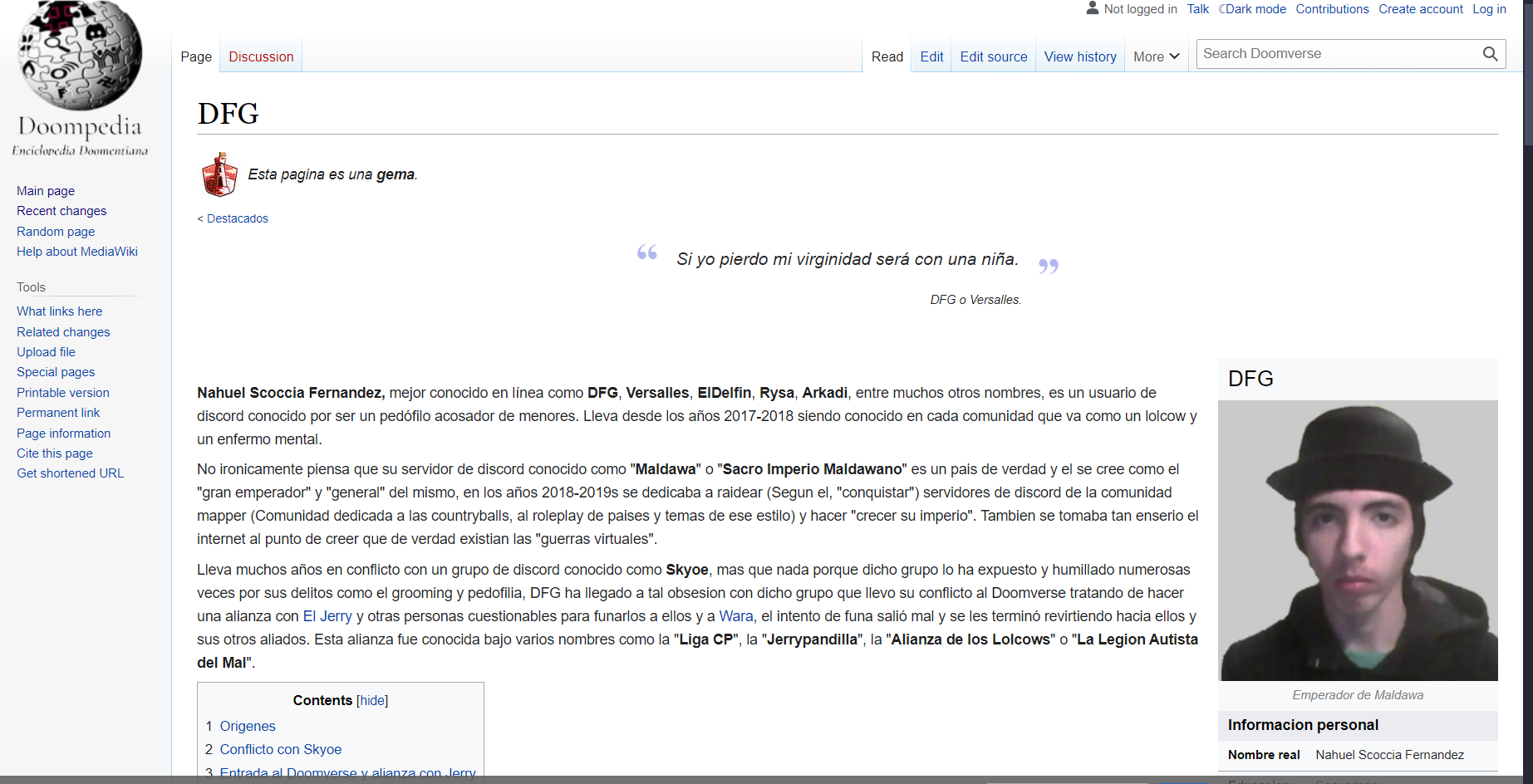Open Special pages

point(56,372)
